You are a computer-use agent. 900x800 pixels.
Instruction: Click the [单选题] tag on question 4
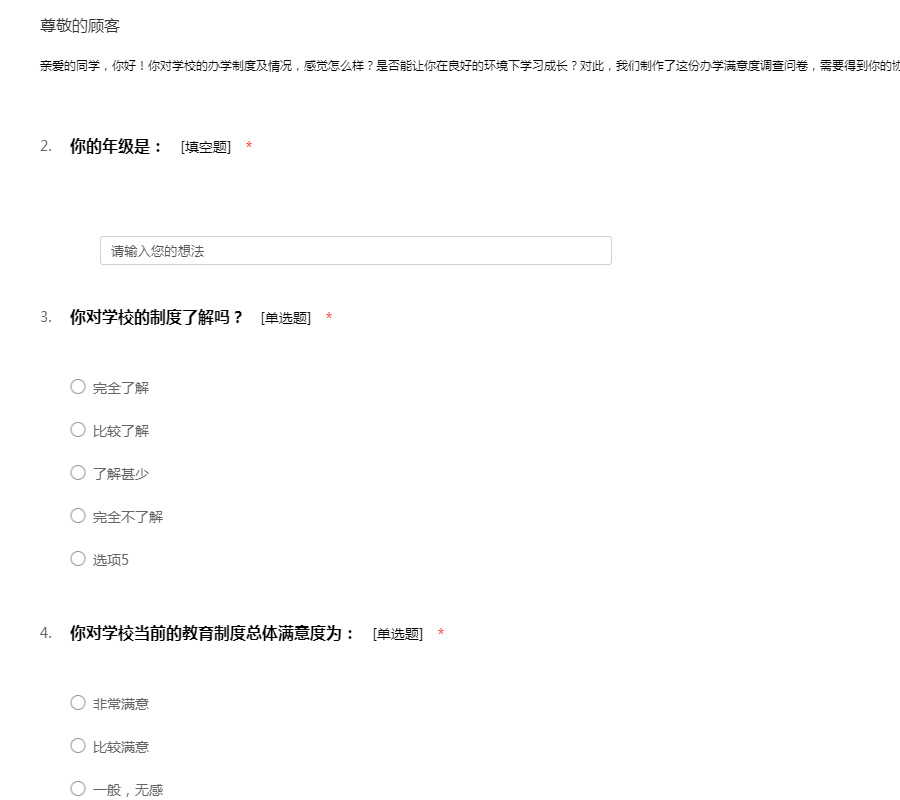(x=398, y=635)
